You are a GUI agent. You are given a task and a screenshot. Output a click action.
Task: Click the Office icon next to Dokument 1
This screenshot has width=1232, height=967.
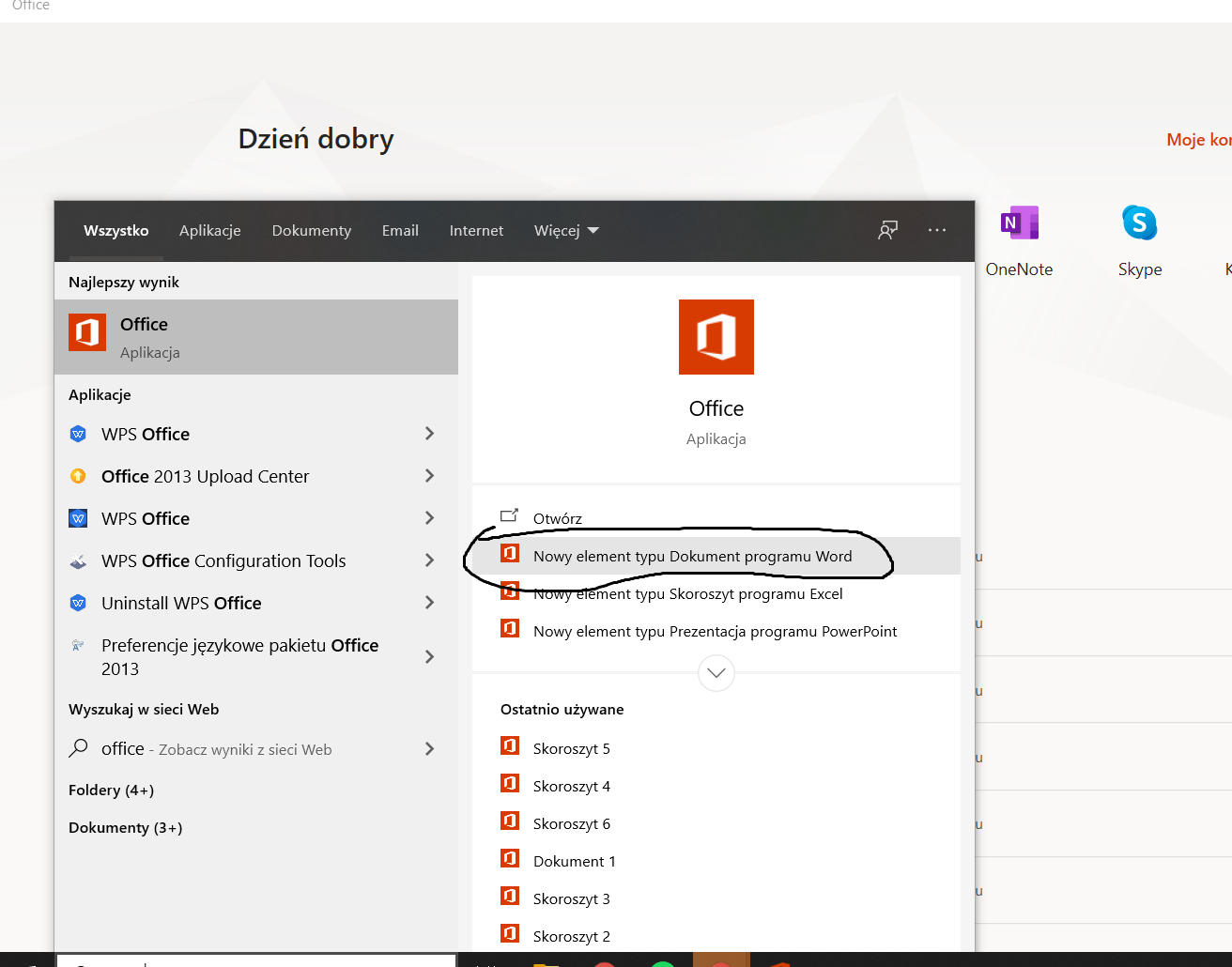(510, 858)
